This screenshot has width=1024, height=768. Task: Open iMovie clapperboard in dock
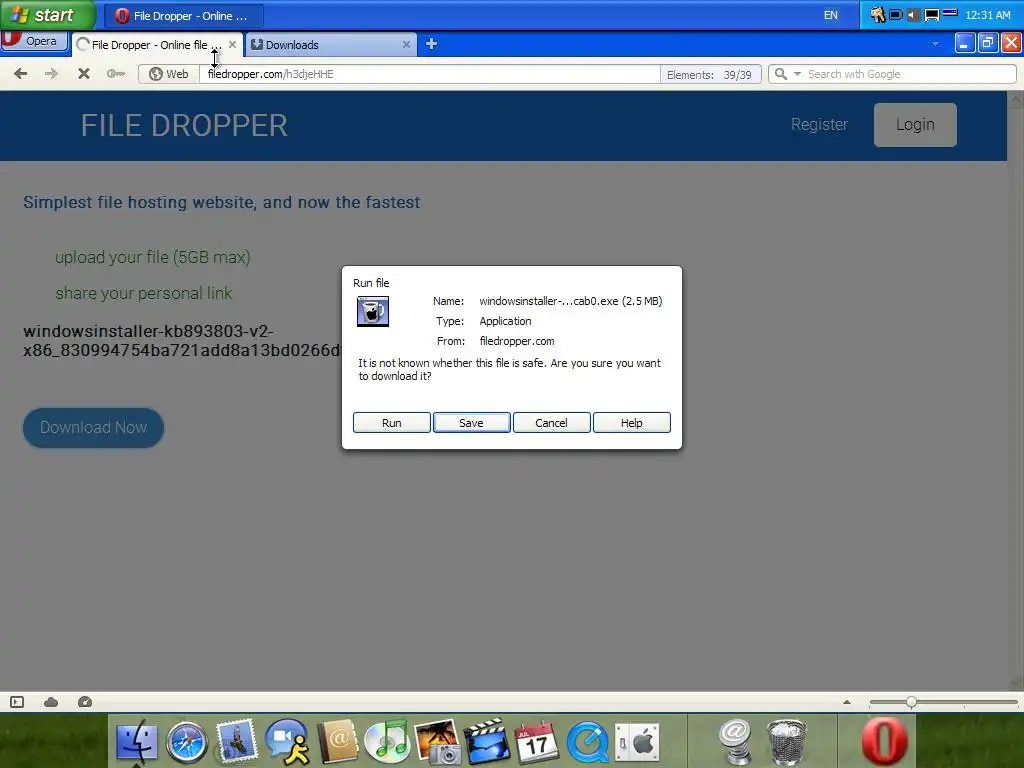[x=487, y=741]
